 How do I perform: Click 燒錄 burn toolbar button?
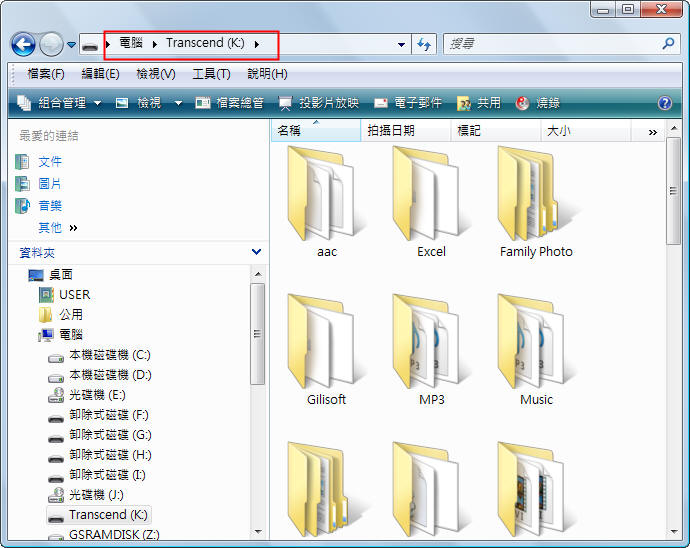coord(538,103)
